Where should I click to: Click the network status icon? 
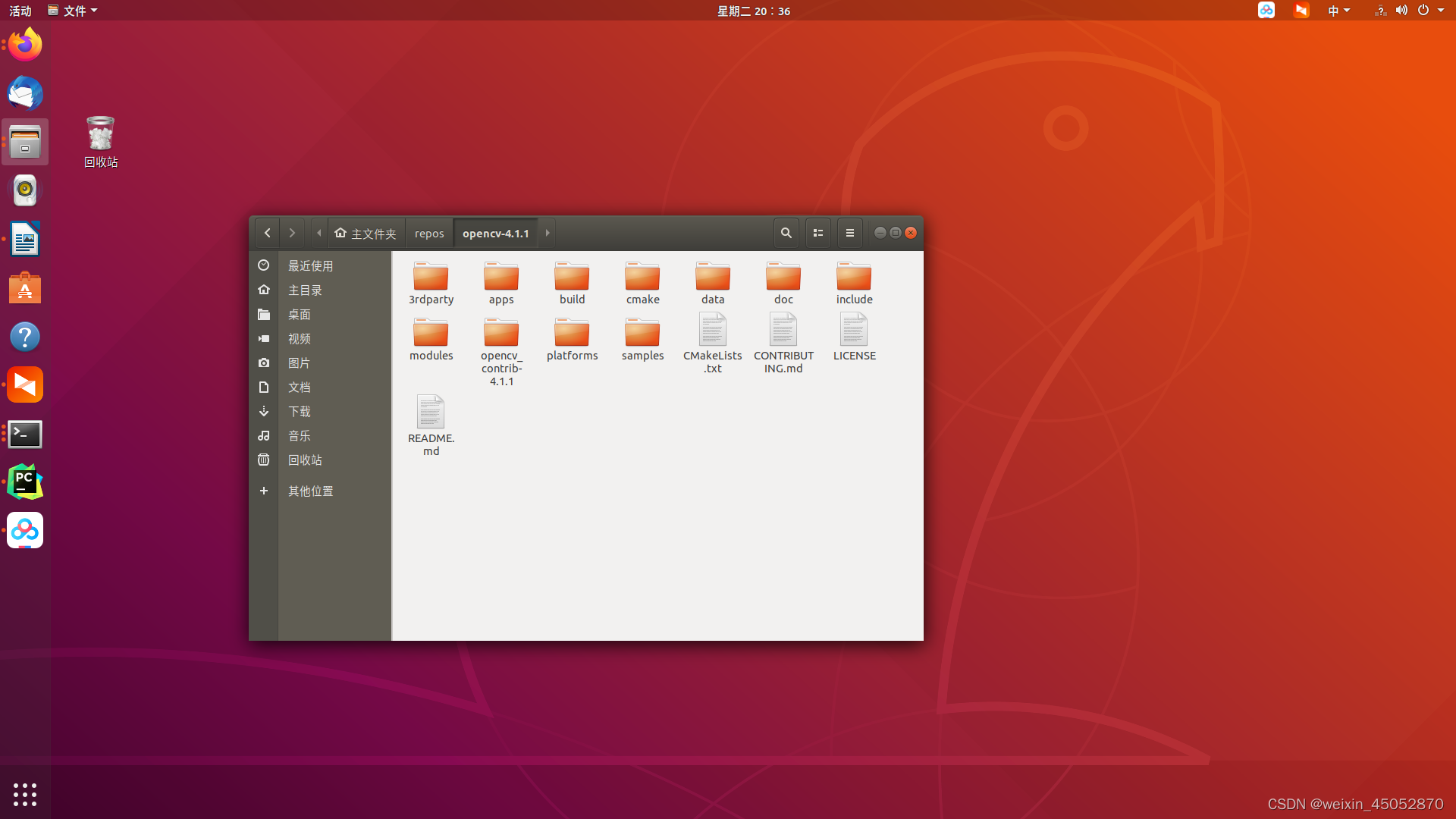(1380, 11)
